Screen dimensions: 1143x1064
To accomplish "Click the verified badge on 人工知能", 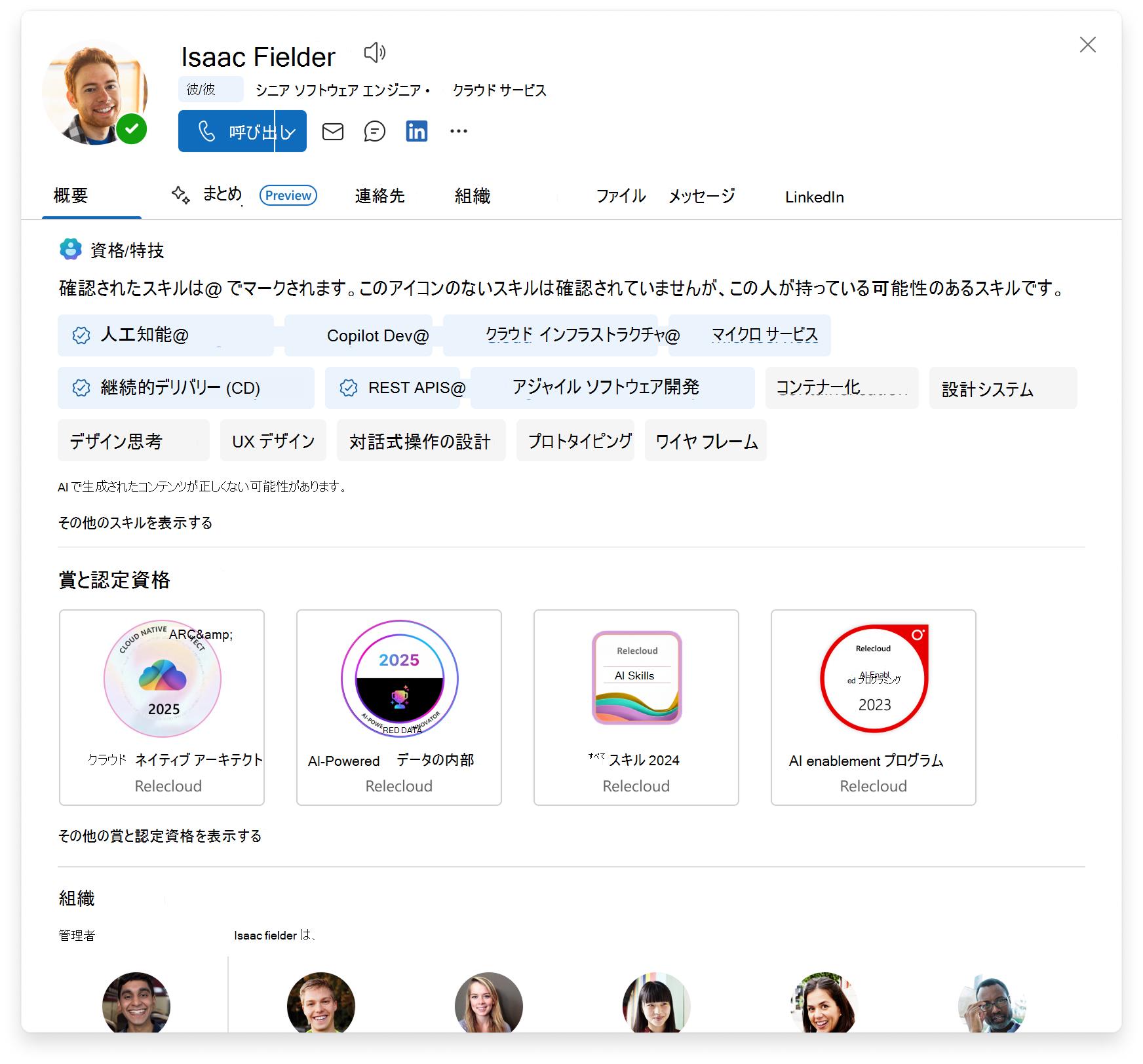I will click(81, 336).
